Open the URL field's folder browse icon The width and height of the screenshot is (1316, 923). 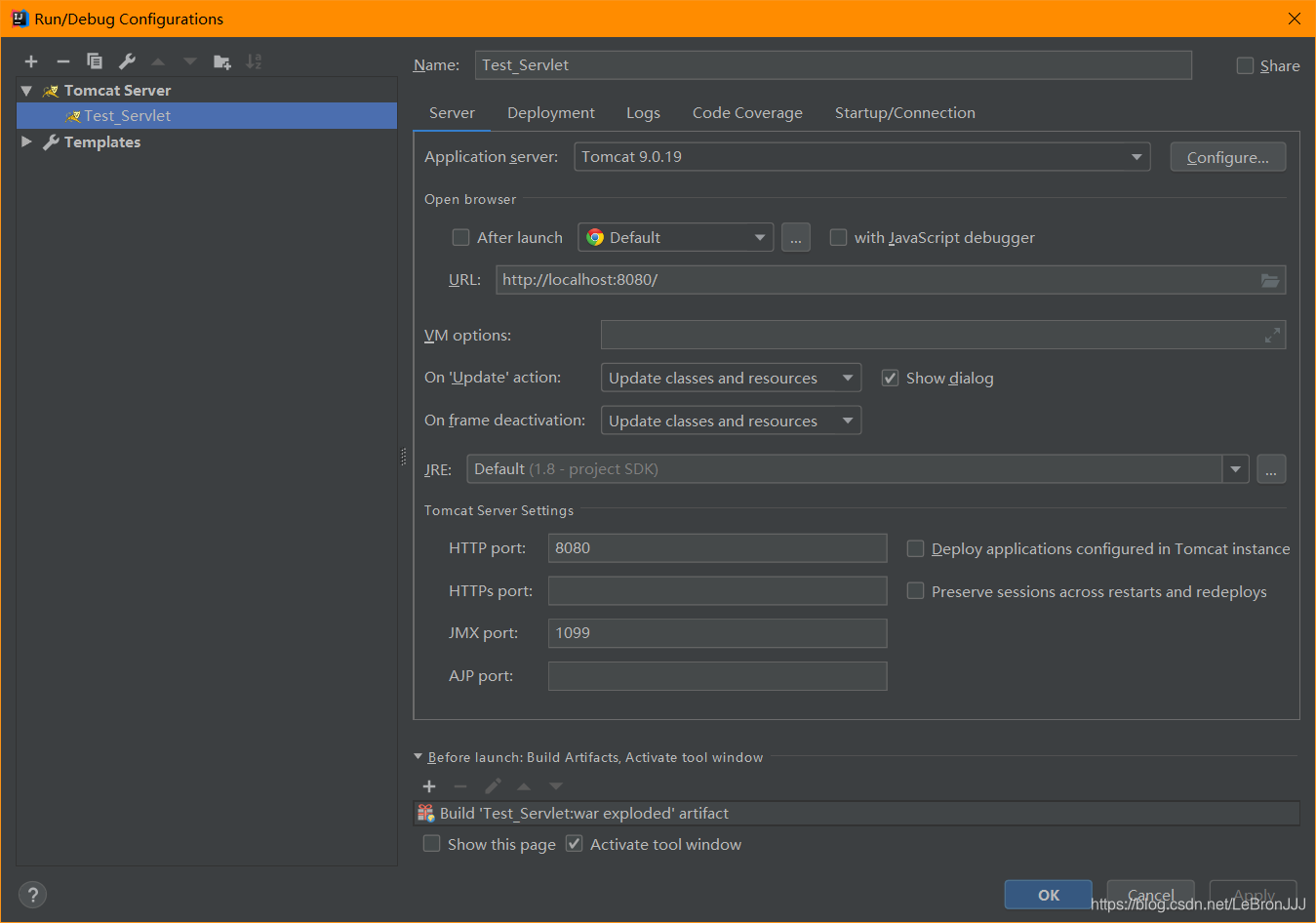[1270, 280]
